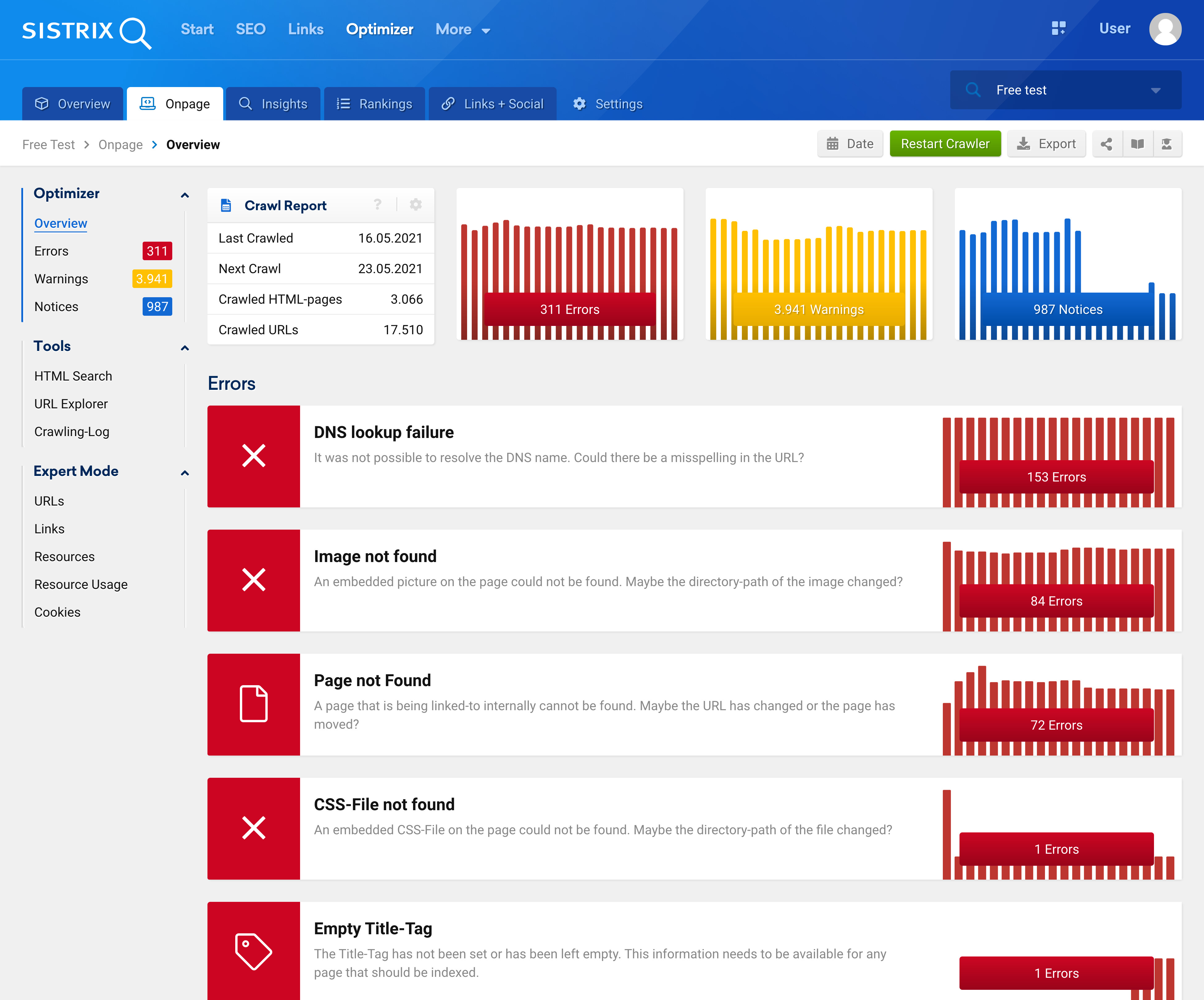Image resolution: width=1204 pixels, height=1000 pixels.
Task: Click the User label in header
Action: [1114, 29]
